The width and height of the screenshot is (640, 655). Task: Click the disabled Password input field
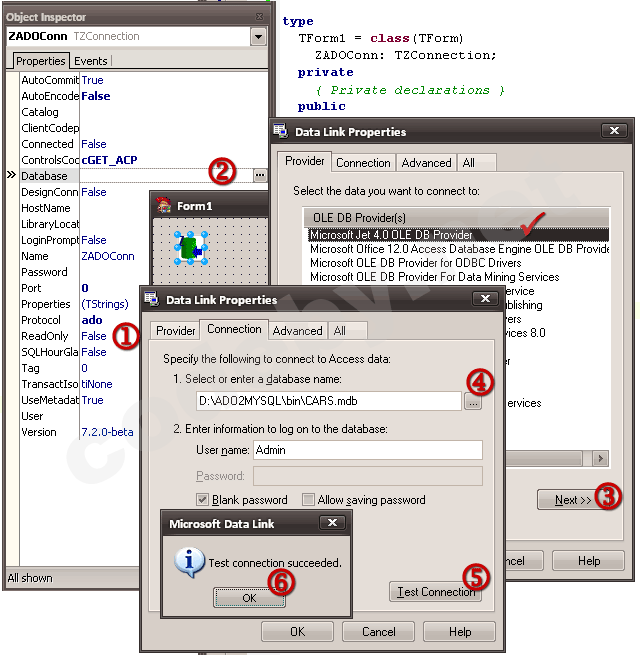coord(368,476)
